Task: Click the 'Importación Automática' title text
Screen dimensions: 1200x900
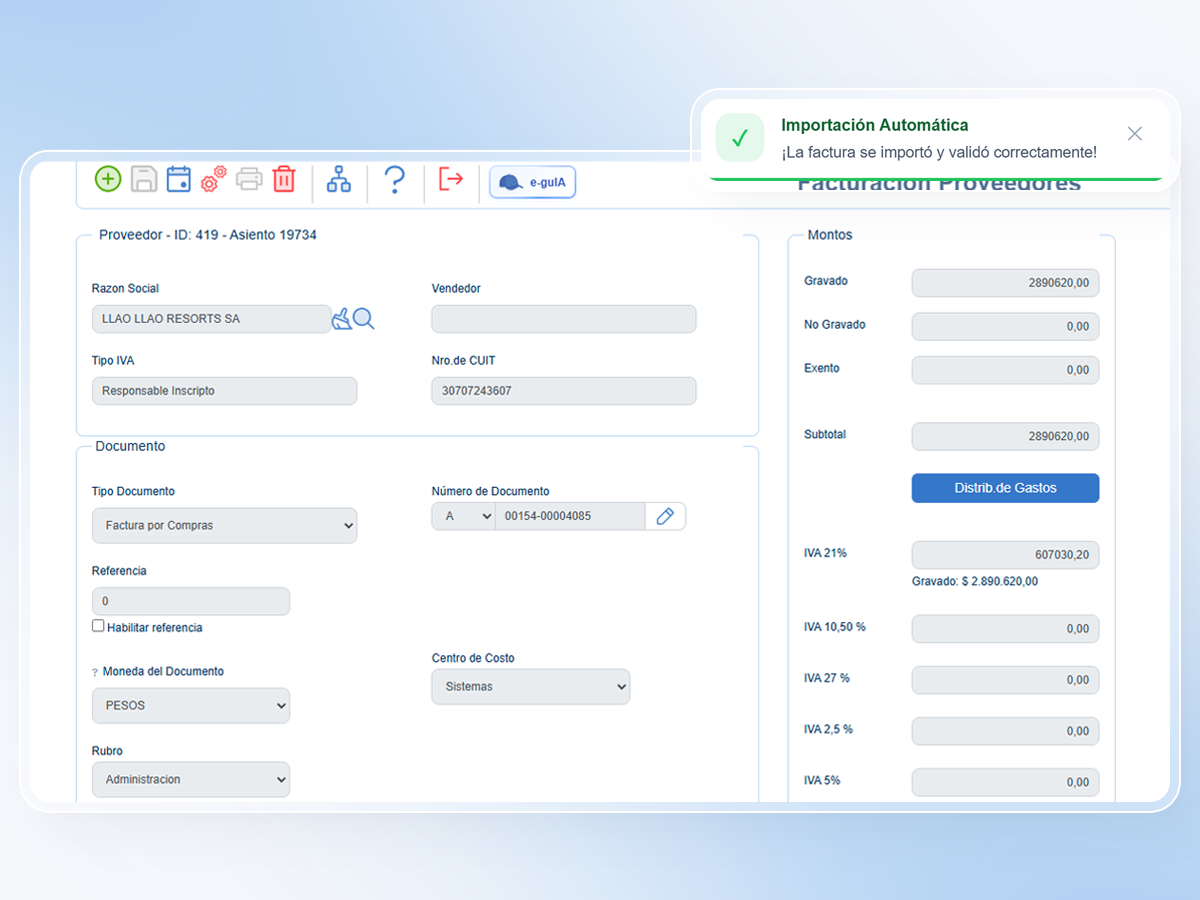Action: 875,125
